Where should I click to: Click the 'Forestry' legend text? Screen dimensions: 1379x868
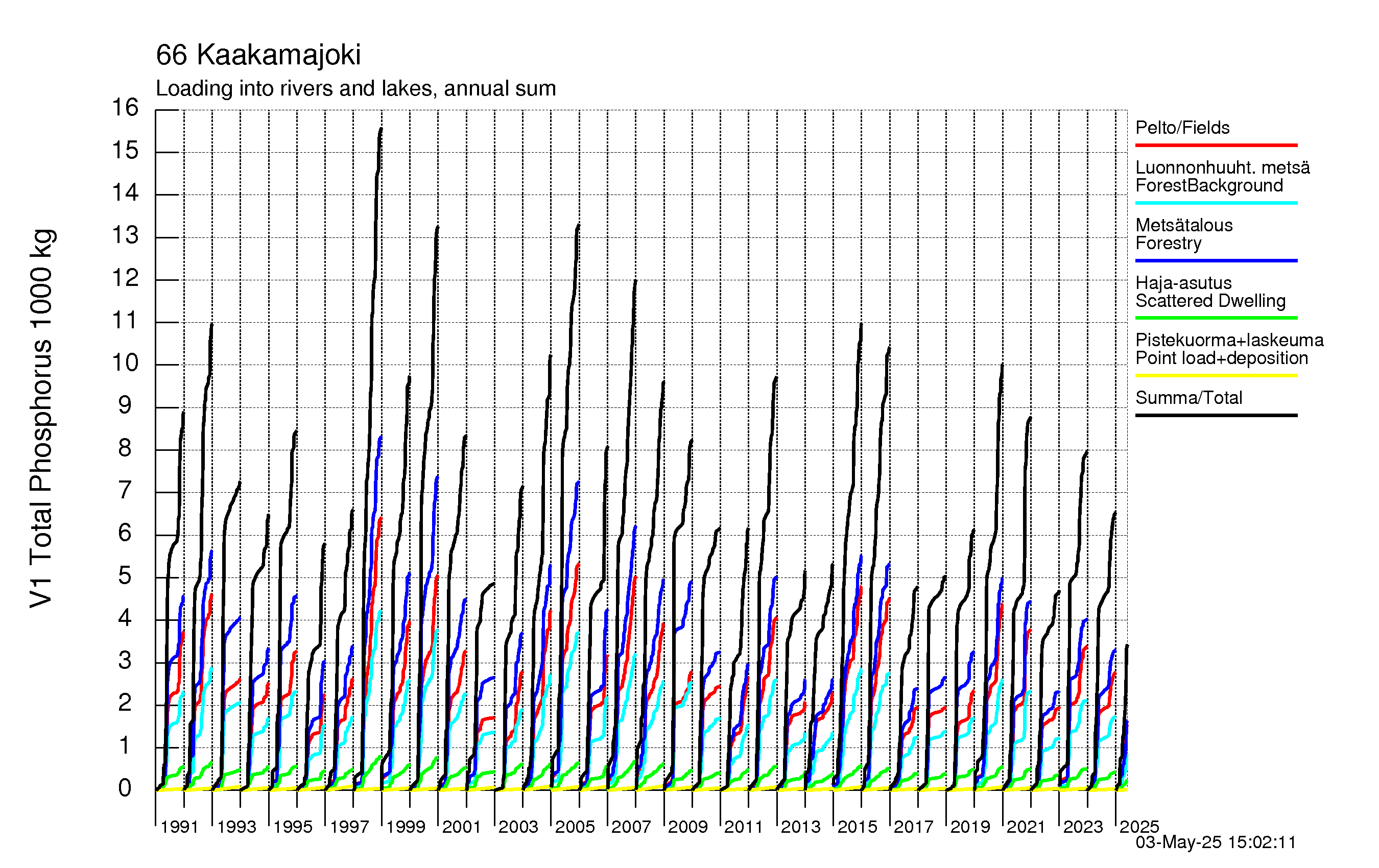[x=1168, y=244]
